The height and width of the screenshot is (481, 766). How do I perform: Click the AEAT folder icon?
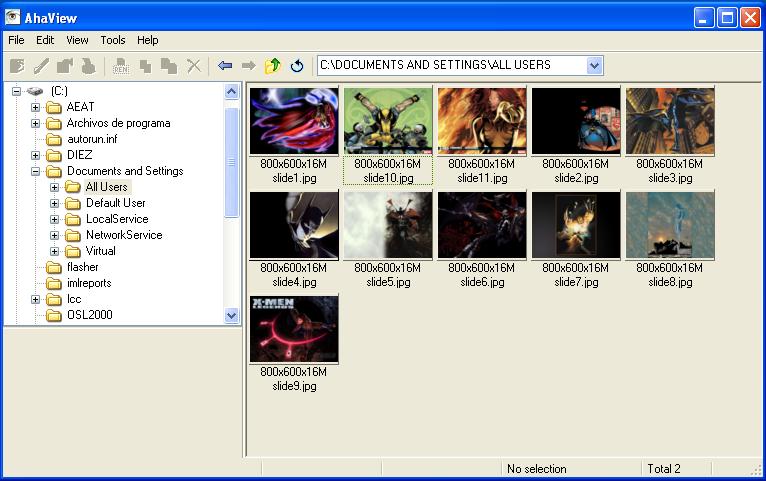[x=54, y=107]
